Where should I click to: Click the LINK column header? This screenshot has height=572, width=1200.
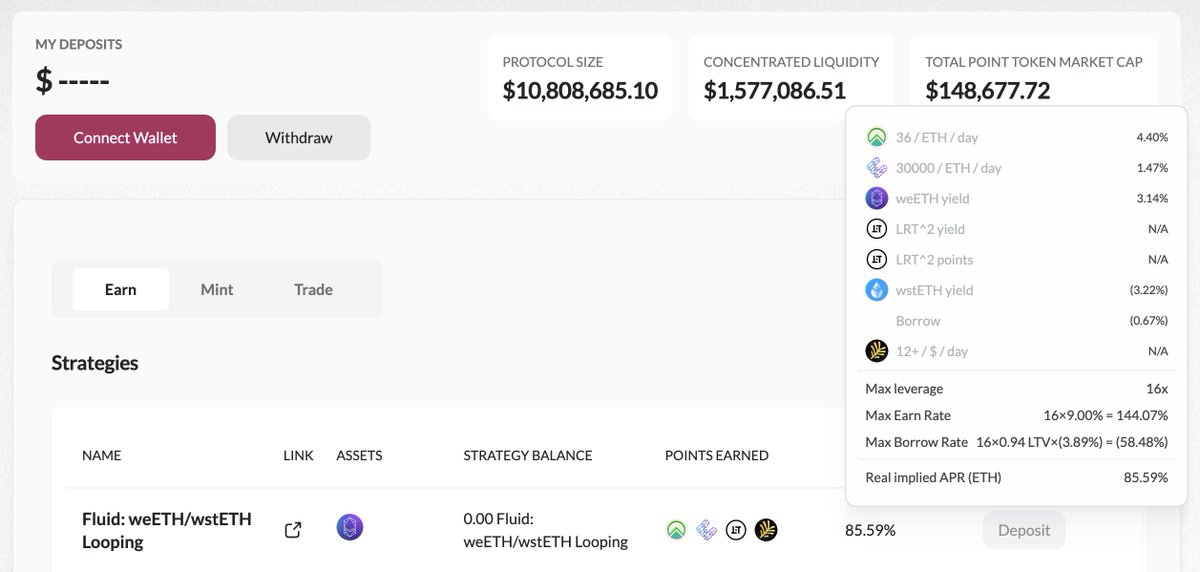298,455
